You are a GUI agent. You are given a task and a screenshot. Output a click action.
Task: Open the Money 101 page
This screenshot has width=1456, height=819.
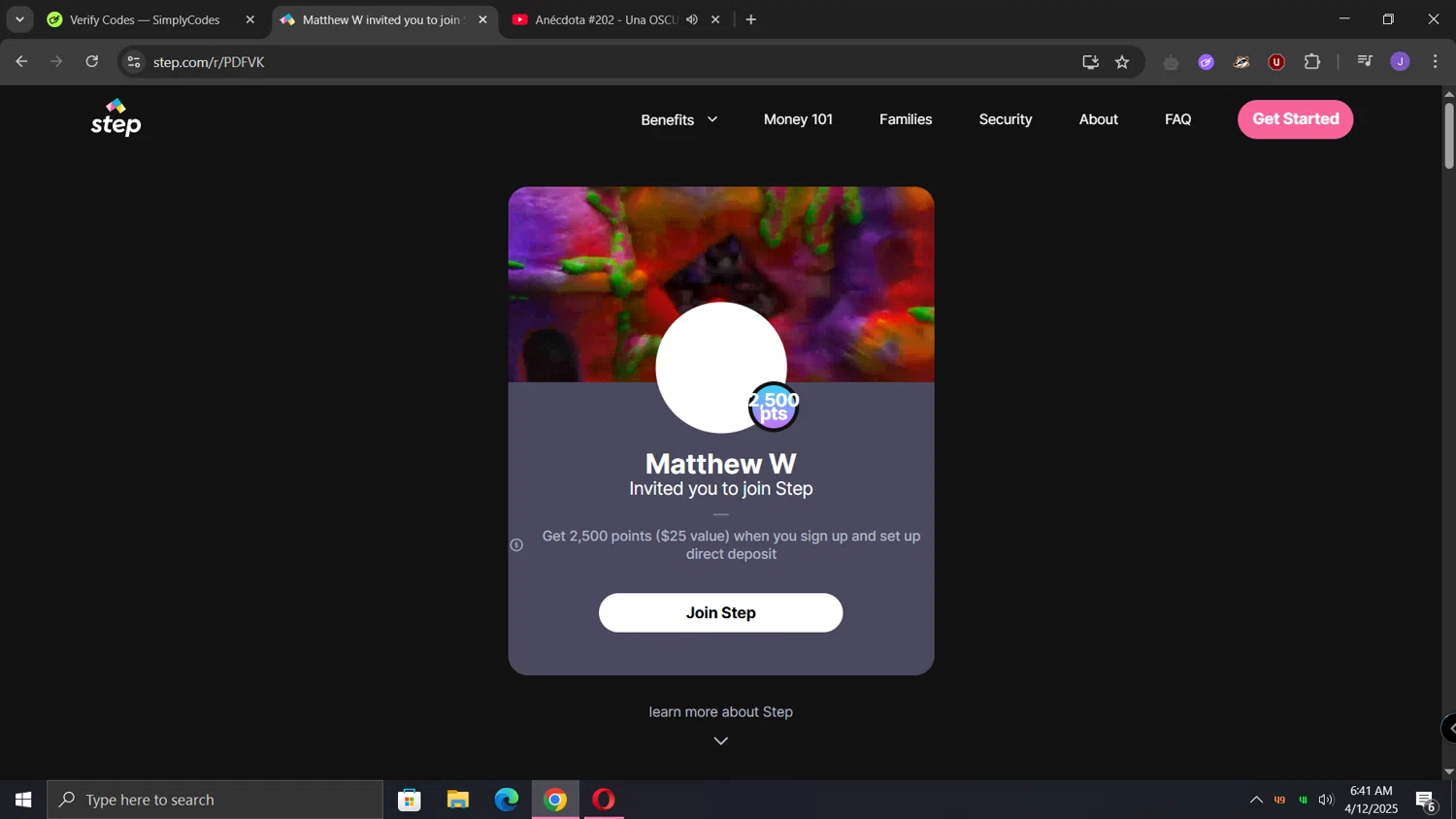[798, 119]
